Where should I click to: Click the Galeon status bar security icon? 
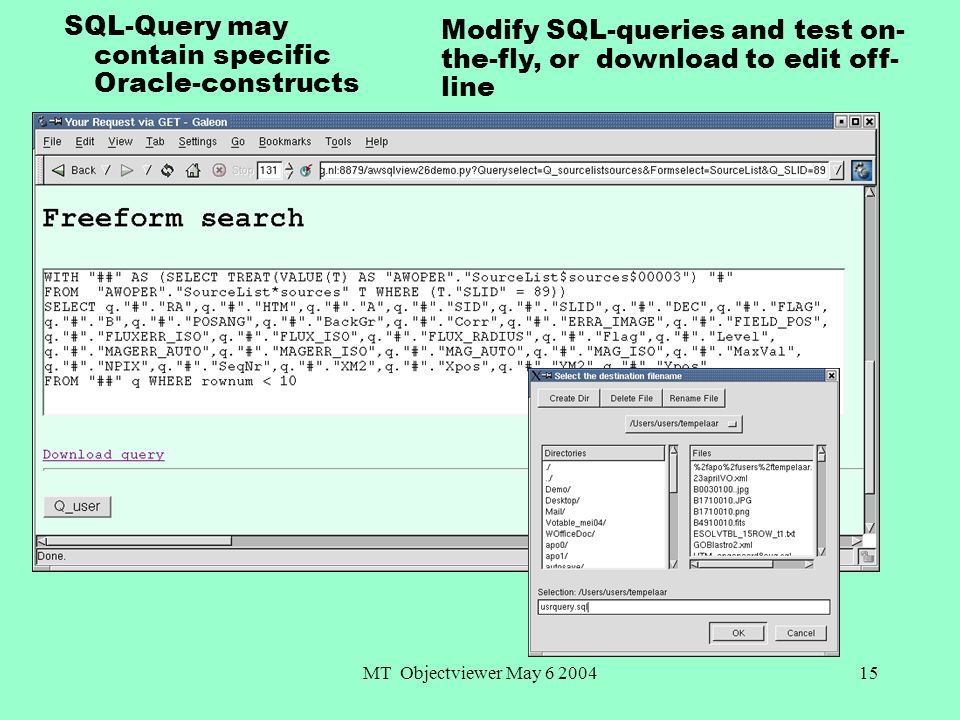tap(866, 556)
